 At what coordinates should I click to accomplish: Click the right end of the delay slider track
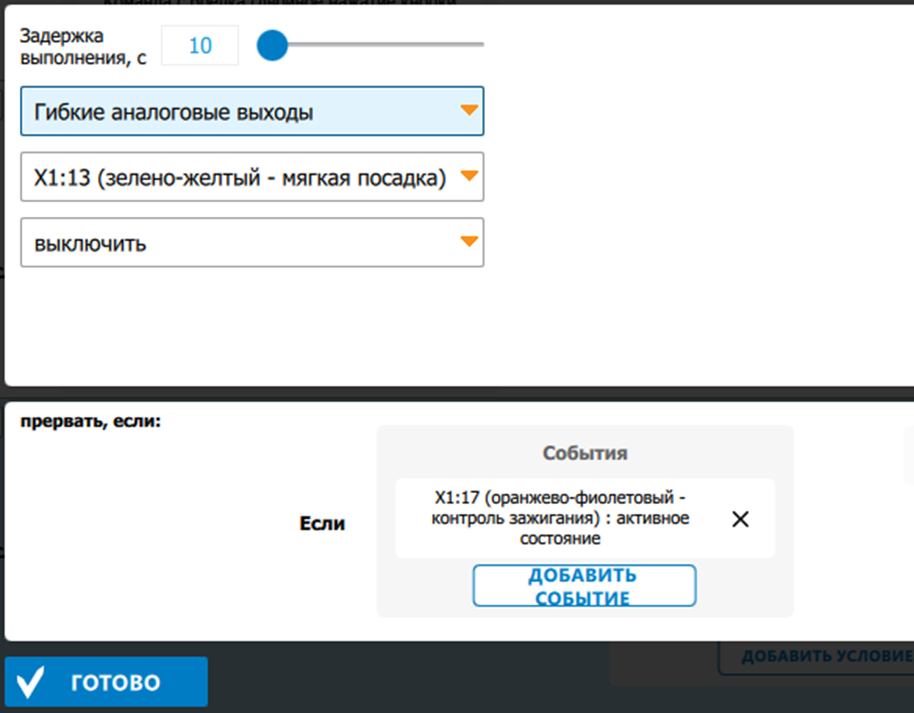[480, 45]
